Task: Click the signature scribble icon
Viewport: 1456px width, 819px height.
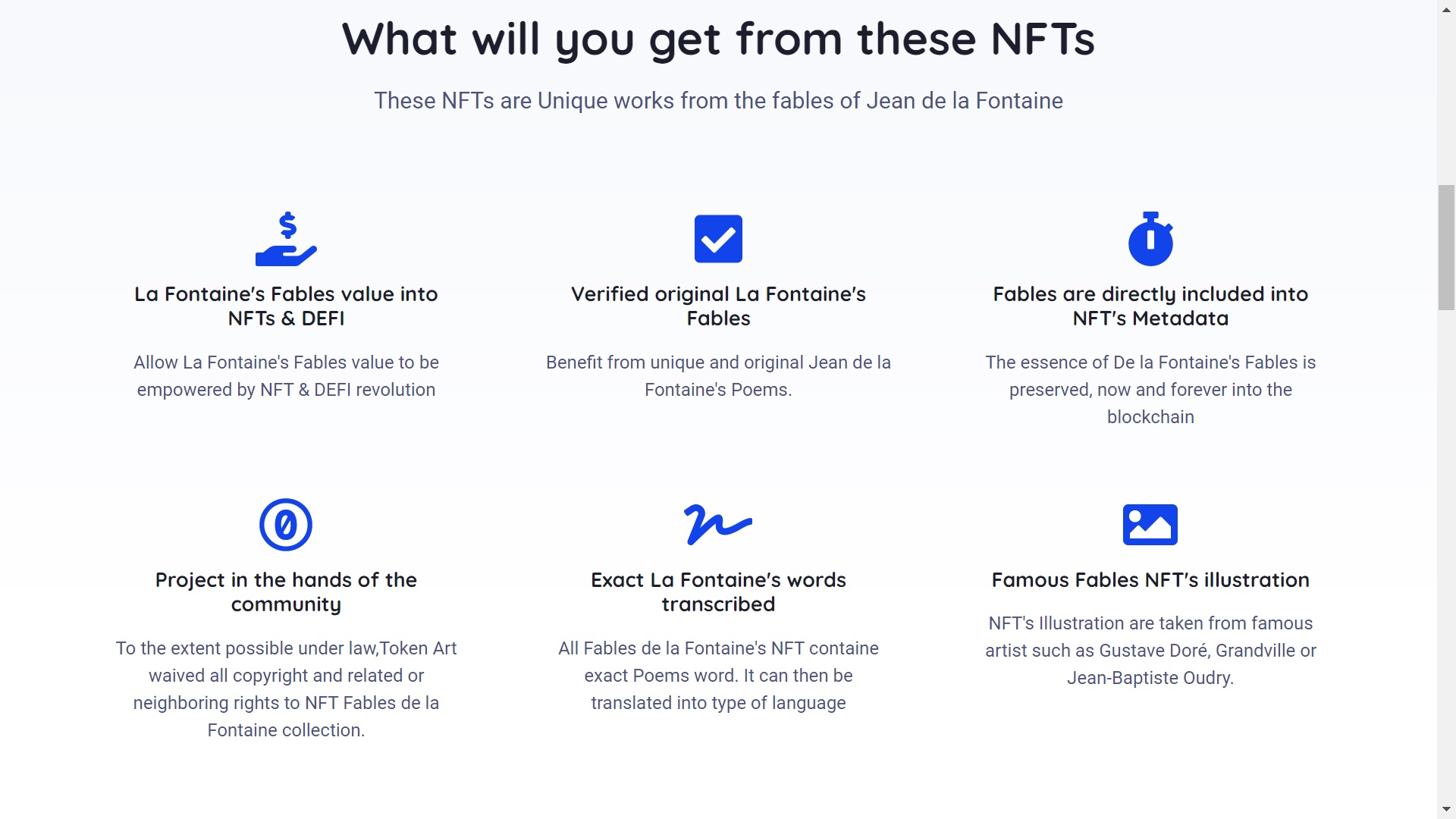Action: tap(717, 525)
